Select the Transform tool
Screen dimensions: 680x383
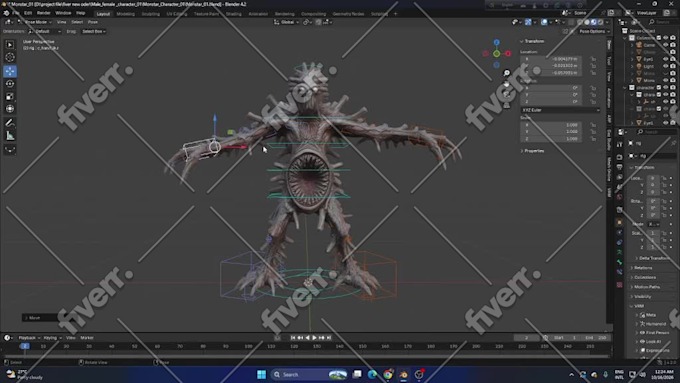click(x=10, y=109)
